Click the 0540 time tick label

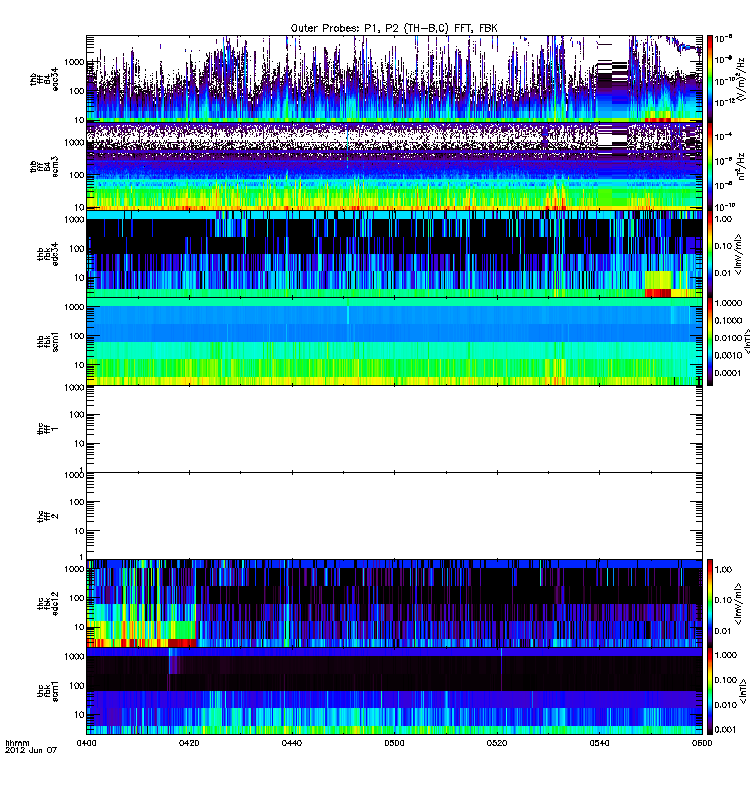point(599,743)
